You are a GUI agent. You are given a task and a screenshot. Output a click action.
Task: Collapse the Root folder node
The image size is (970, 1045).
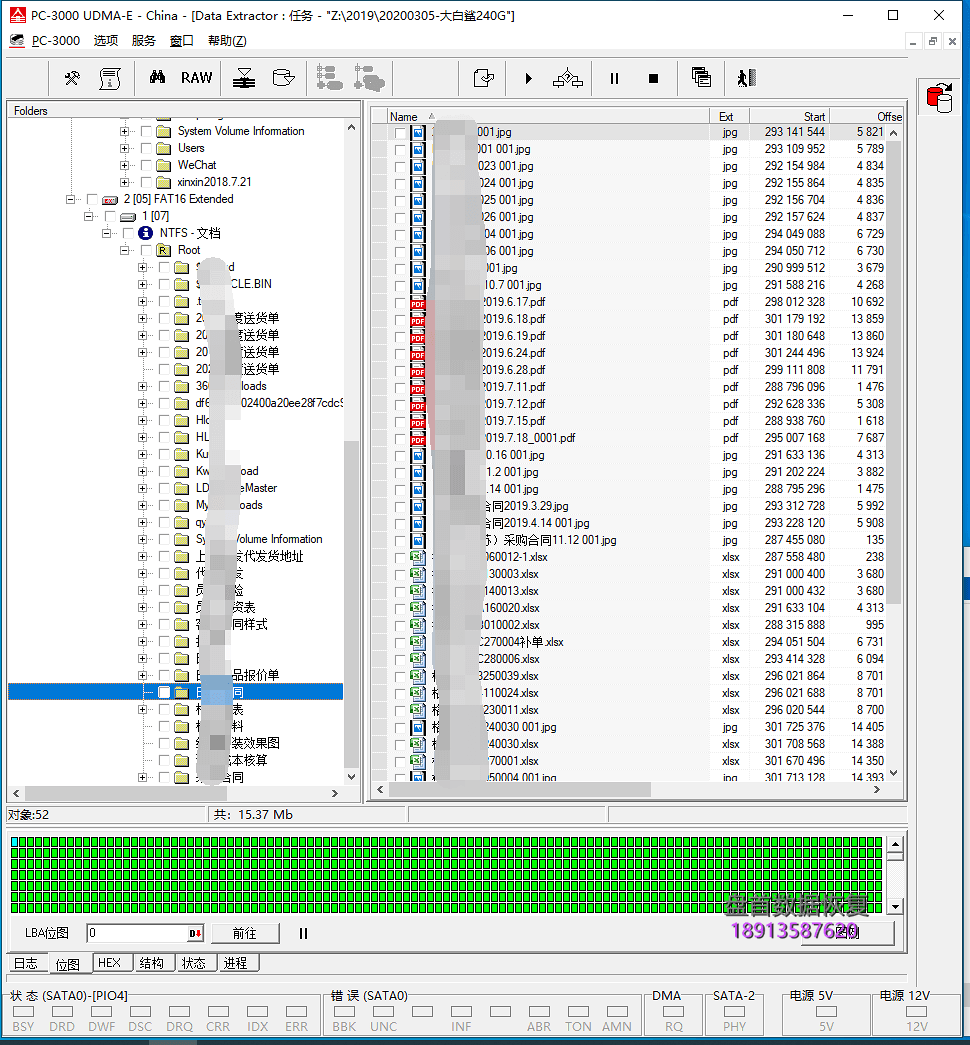pyautogui.click(x=124, y=251)
